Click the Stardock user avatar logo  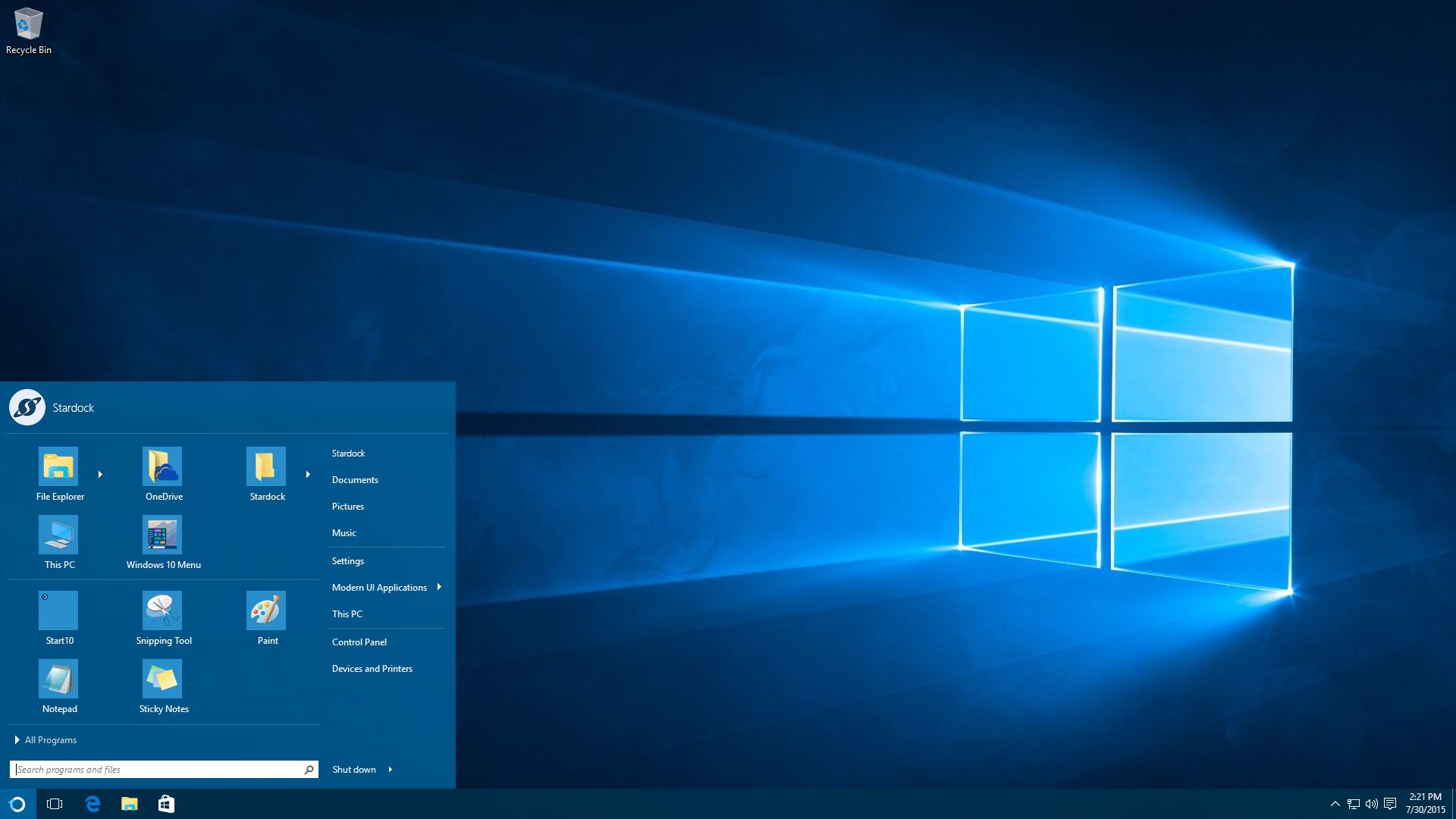pos(27,407)
